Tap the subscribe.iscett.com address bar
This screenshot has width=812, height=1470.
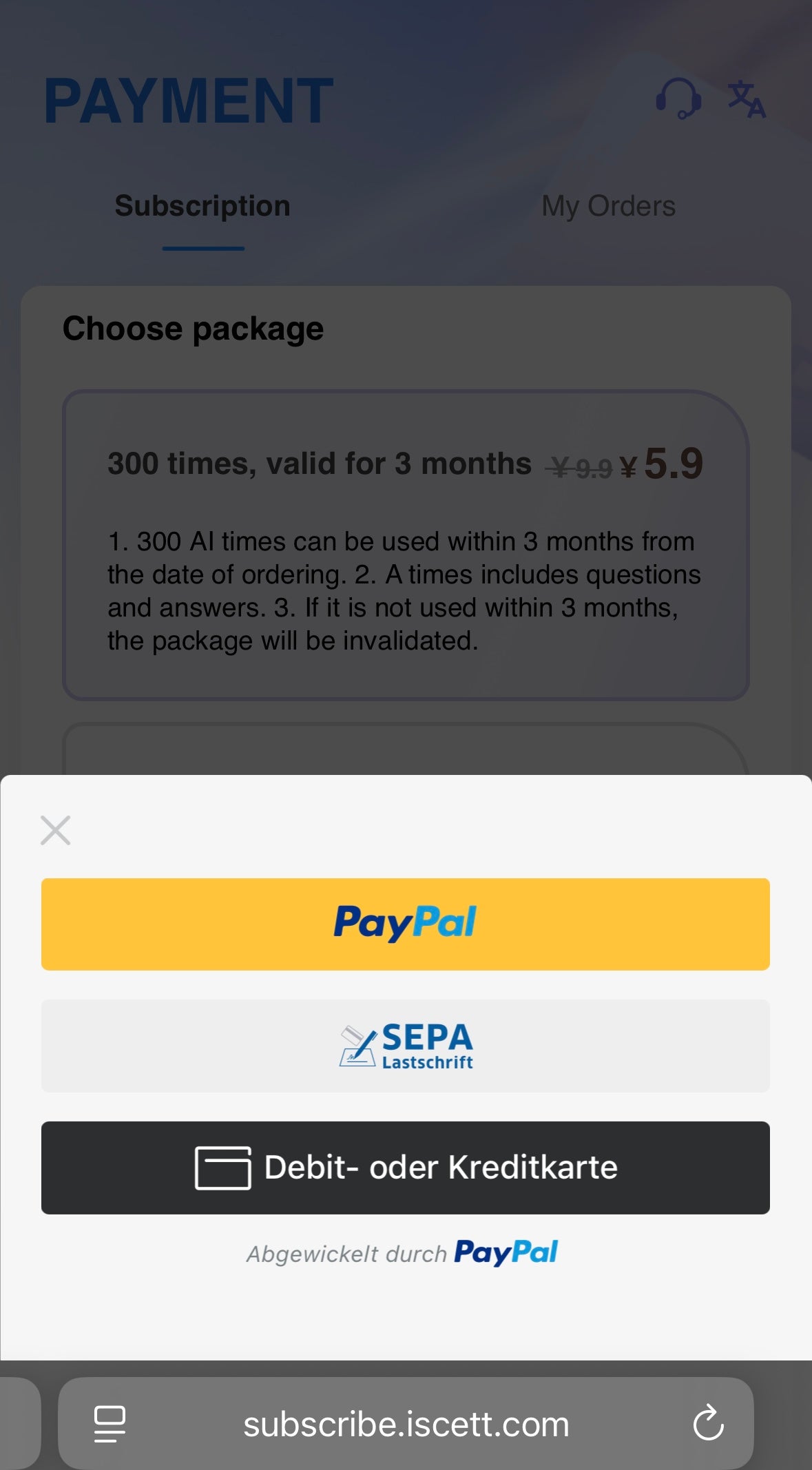click(406, 1424)
